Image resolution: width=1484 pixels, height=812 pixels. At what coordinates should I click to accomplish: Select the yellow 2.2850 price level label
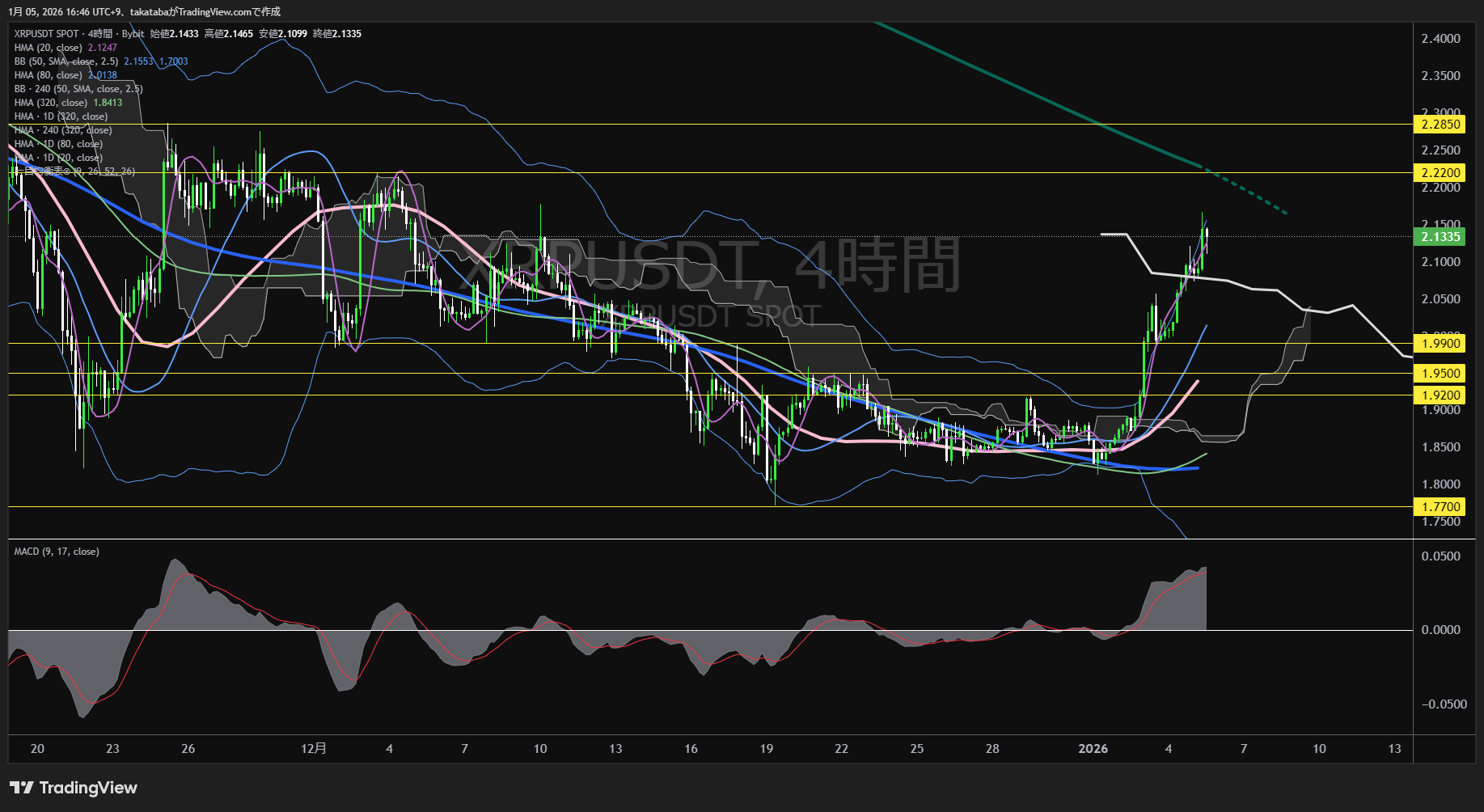pyautogui.click(x=1442, y=125)
